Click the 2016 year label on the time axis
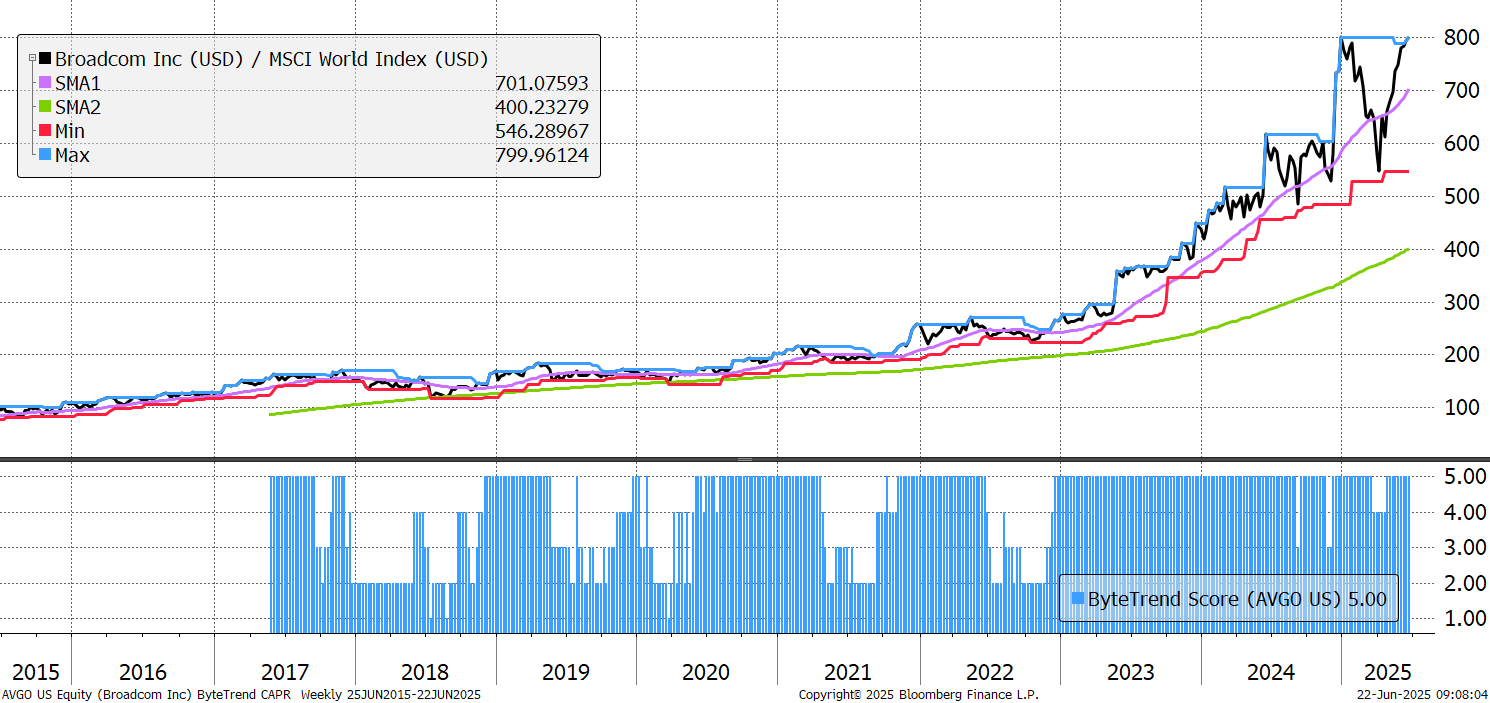Image resolution: width=1490 pixels, height=703 pixels. 143,672
